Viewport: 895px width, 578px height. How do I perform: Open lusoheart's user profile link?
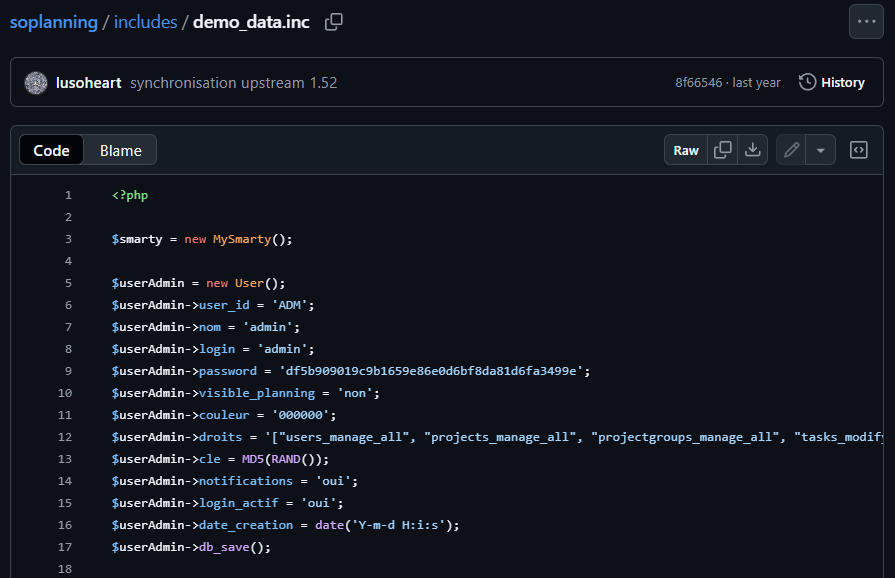(89, 83)
